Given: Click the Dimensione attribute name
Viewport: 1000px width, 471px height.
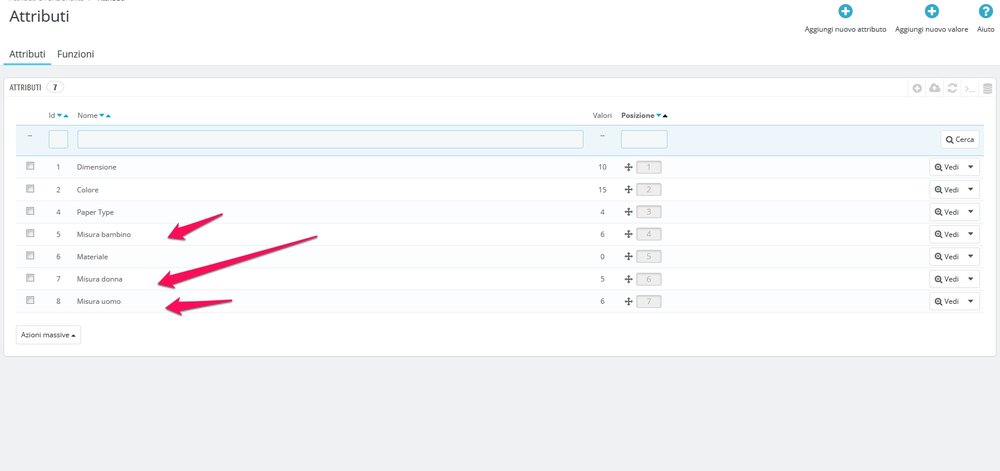Looking at the screenshot, I should click(x=96, y=167).
